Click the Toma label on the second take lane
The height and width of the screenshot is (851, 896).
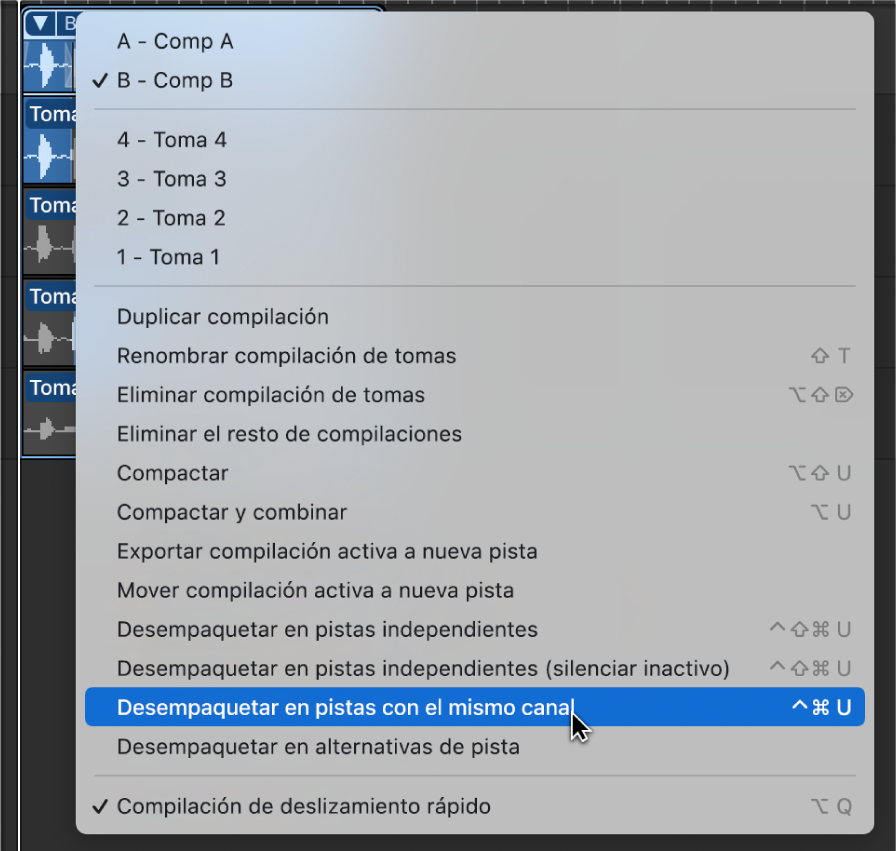50,205
